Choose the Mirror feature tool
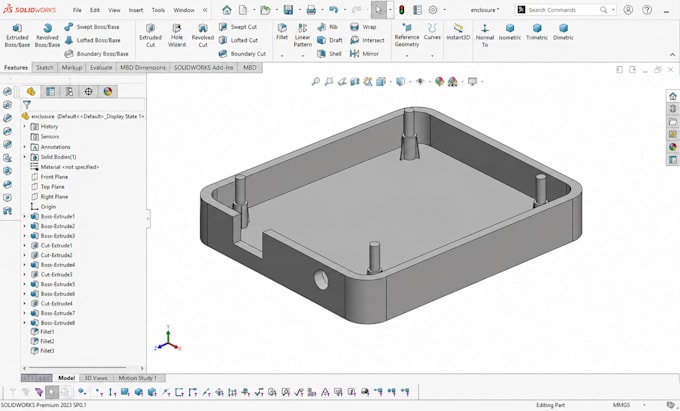Screen dimensions: 680x411 pos(364,54)
